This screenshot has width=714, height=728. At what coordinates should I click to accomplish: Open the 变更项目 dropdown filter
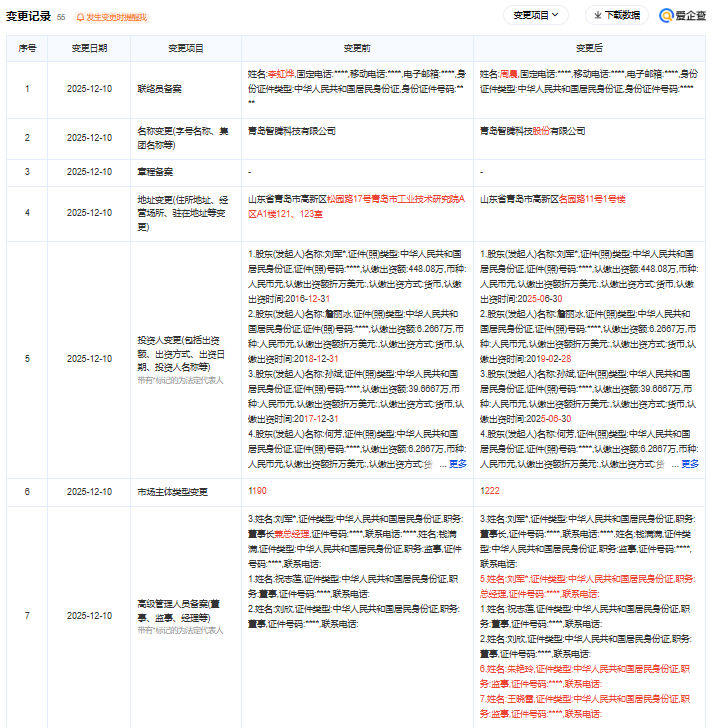click(535, 15)
